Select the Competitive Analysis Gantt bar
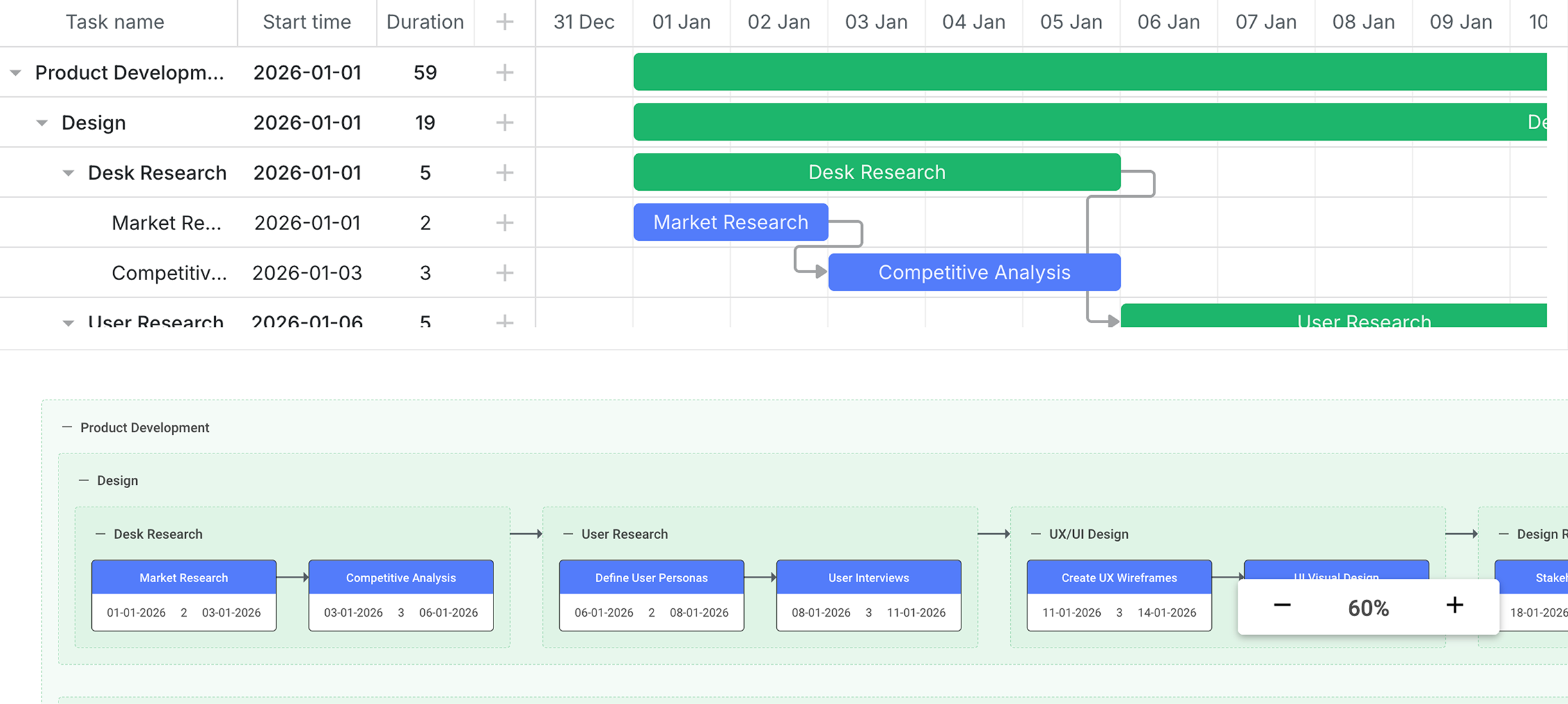The image size is (1568, 704). click(974, 272)
